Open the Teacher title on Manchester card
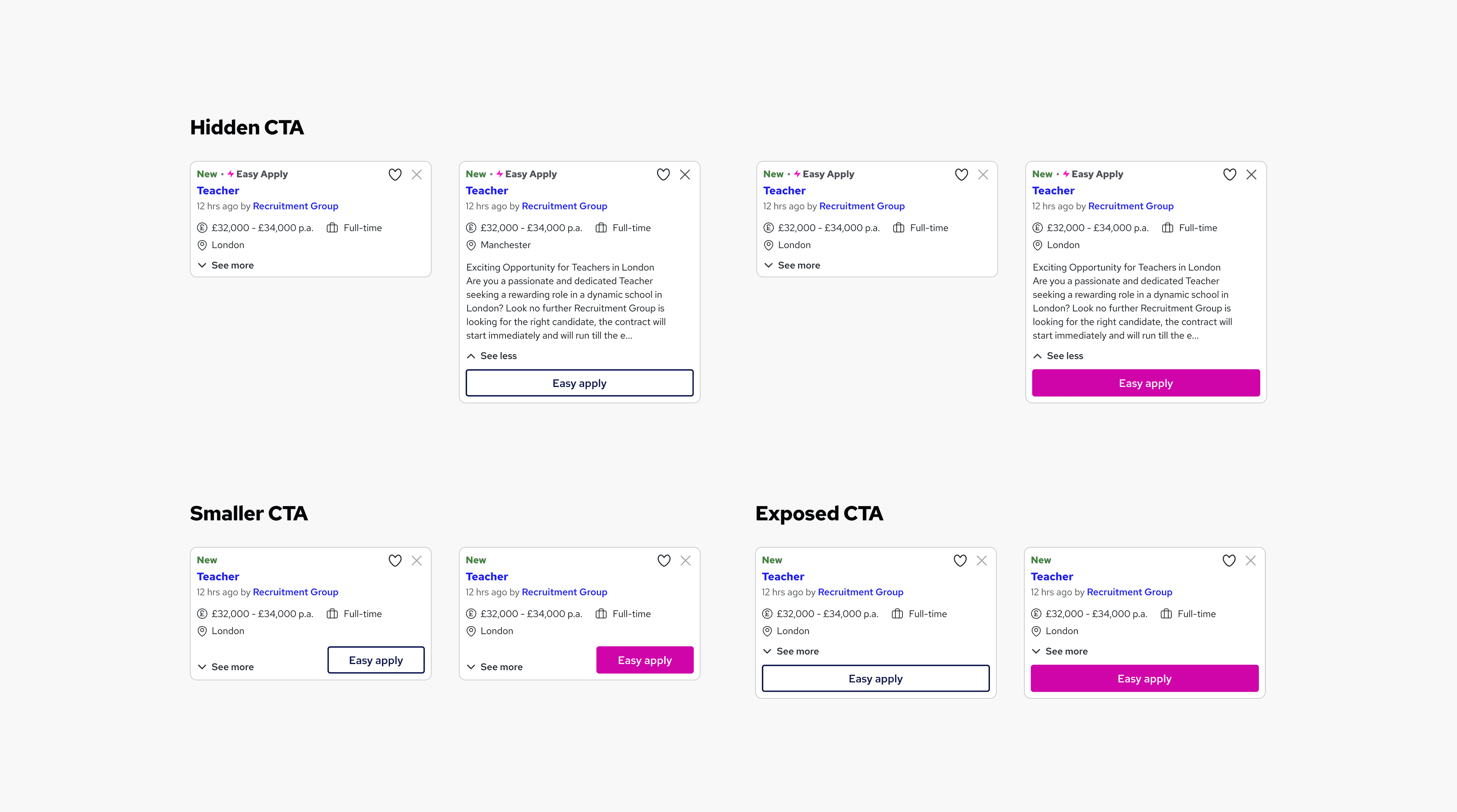 [x=487, y=191]
